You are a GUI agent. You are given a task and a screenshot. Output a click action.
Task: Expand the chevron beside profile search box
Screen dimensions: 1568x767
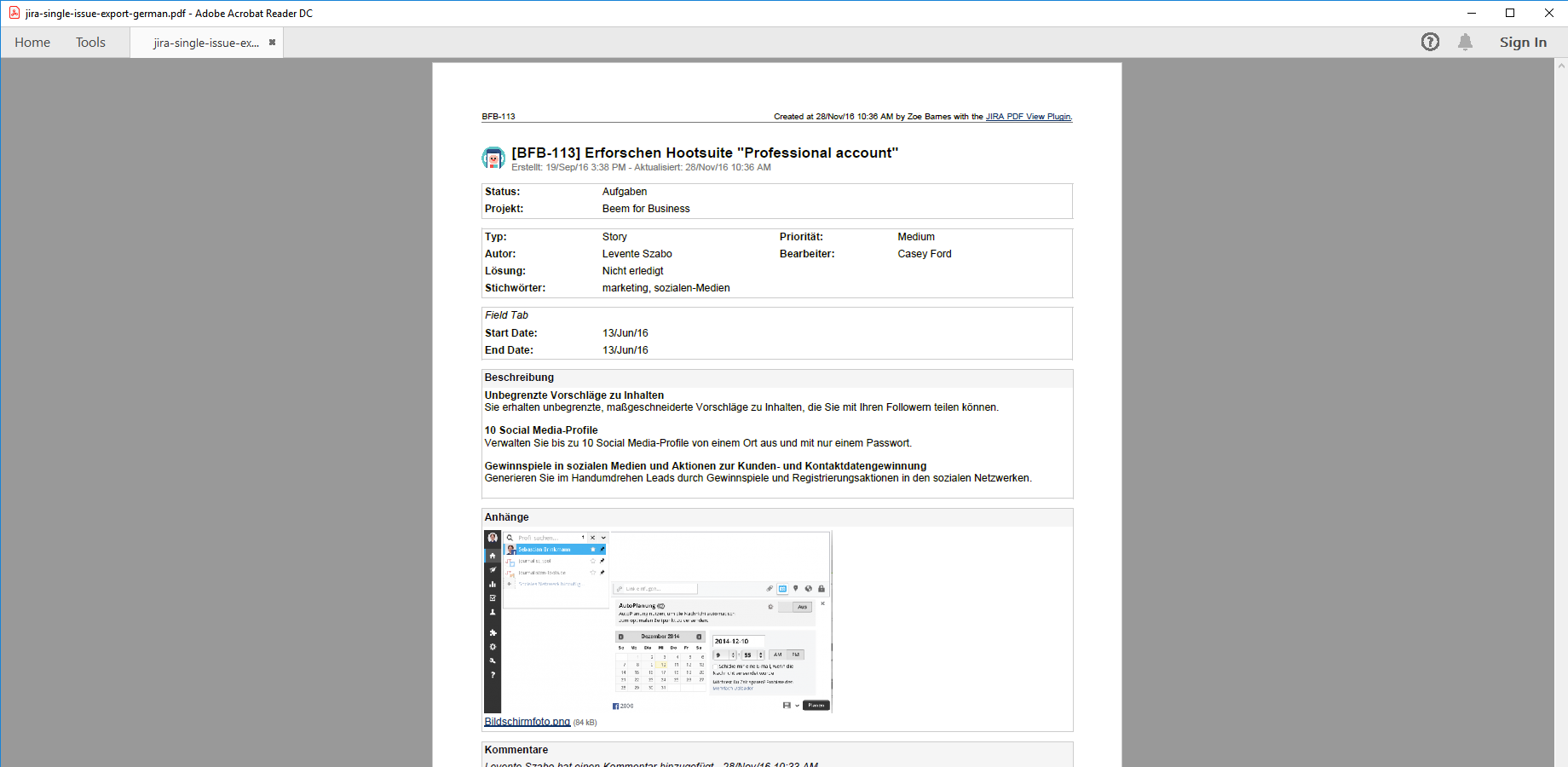point(603,538)
